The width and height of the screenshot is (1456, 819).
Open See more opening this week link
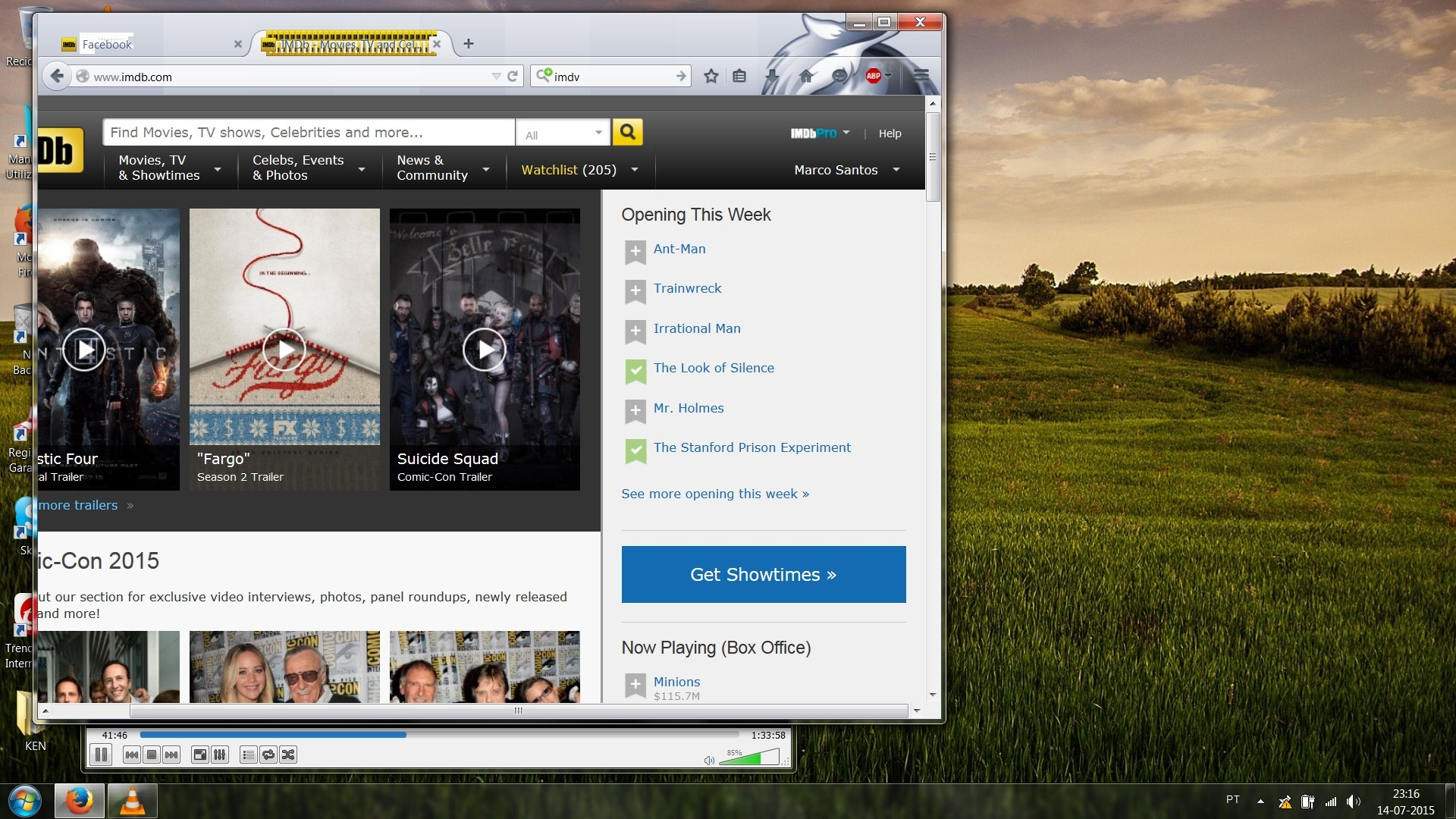coord(714,494)
